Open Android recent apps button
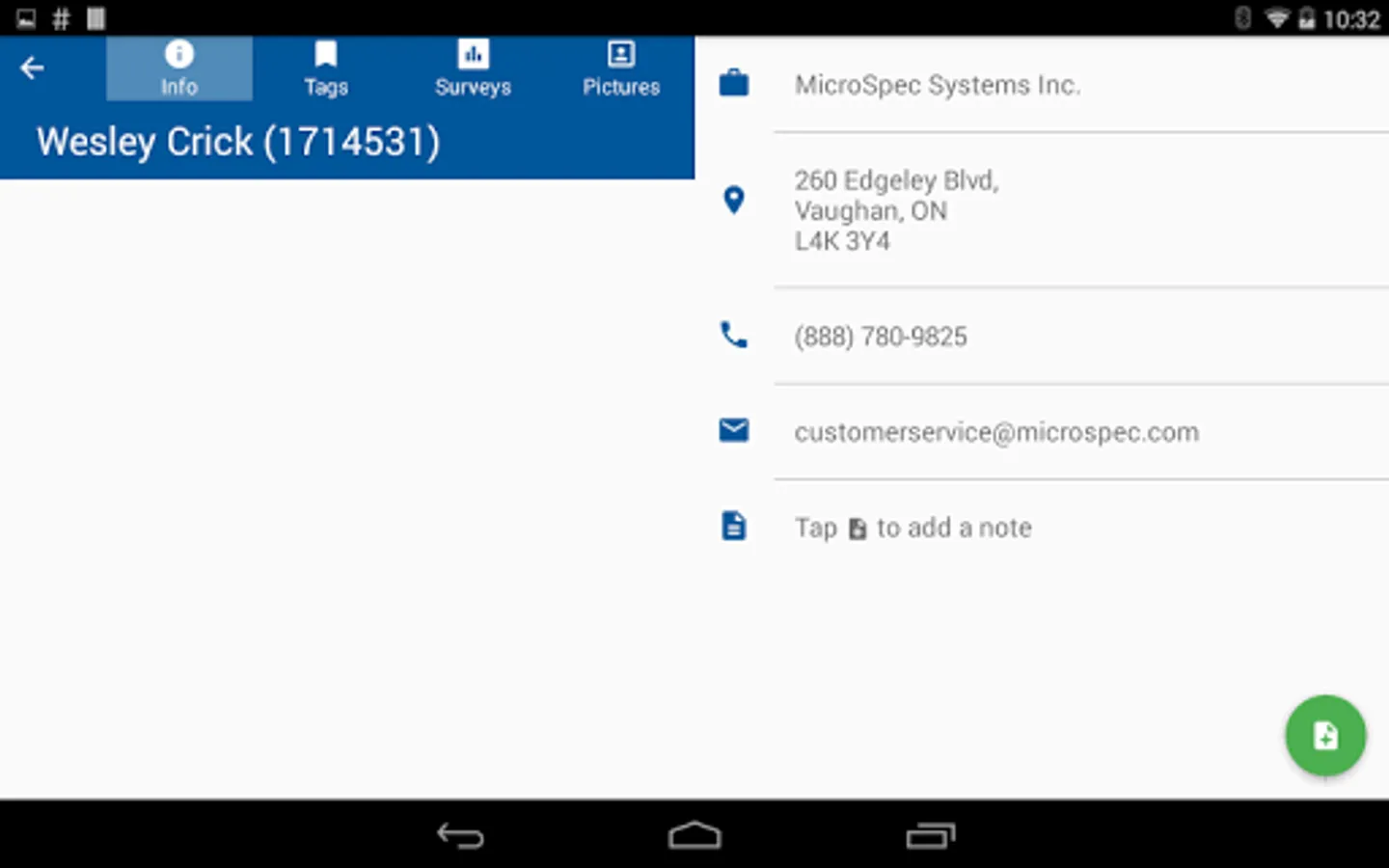 coord(931,835)
